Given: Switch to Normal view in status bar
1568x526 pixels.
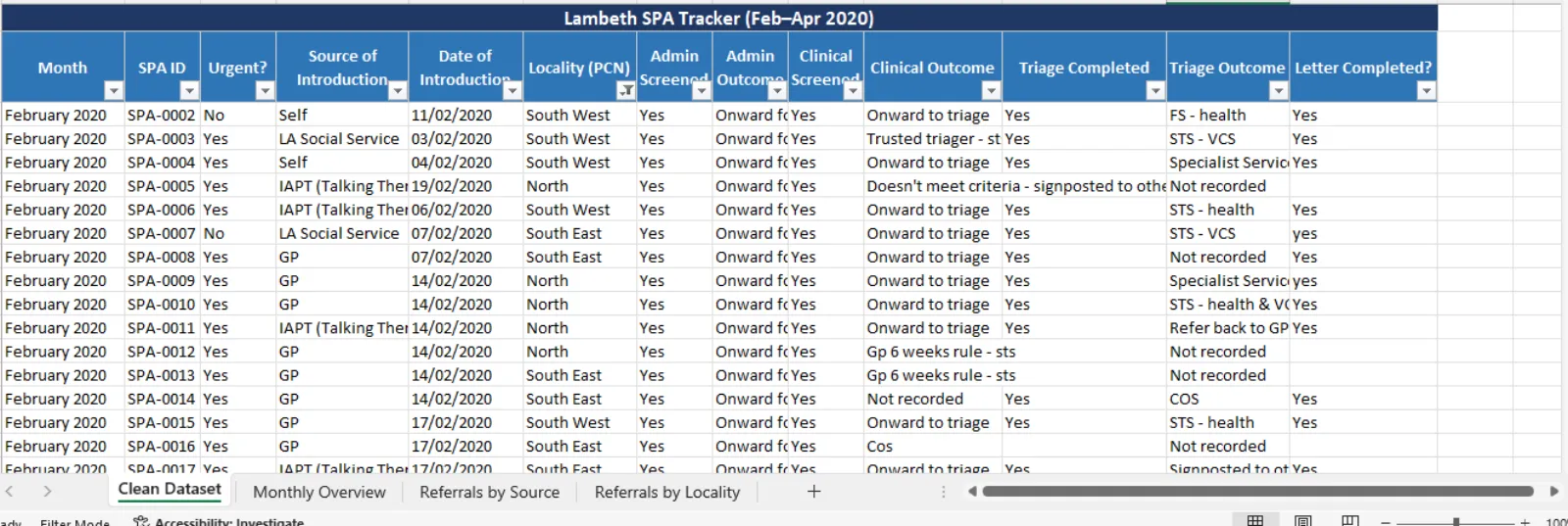Looking at the screenshot, I should (x=1255, y=520).
